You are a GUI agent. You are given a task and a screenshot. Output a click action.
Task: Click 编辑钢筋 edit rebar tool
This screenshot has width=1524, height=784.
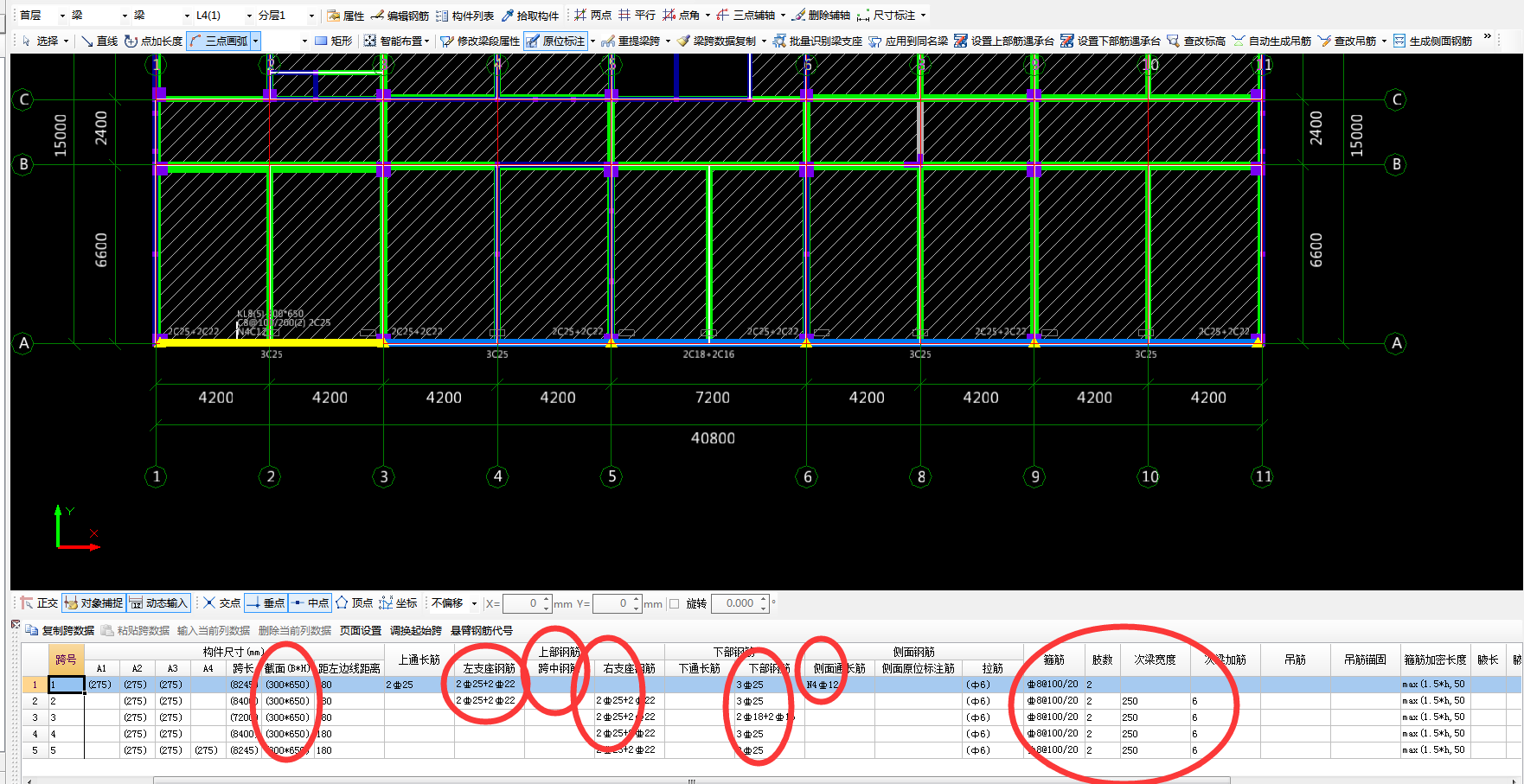(400, 16)
